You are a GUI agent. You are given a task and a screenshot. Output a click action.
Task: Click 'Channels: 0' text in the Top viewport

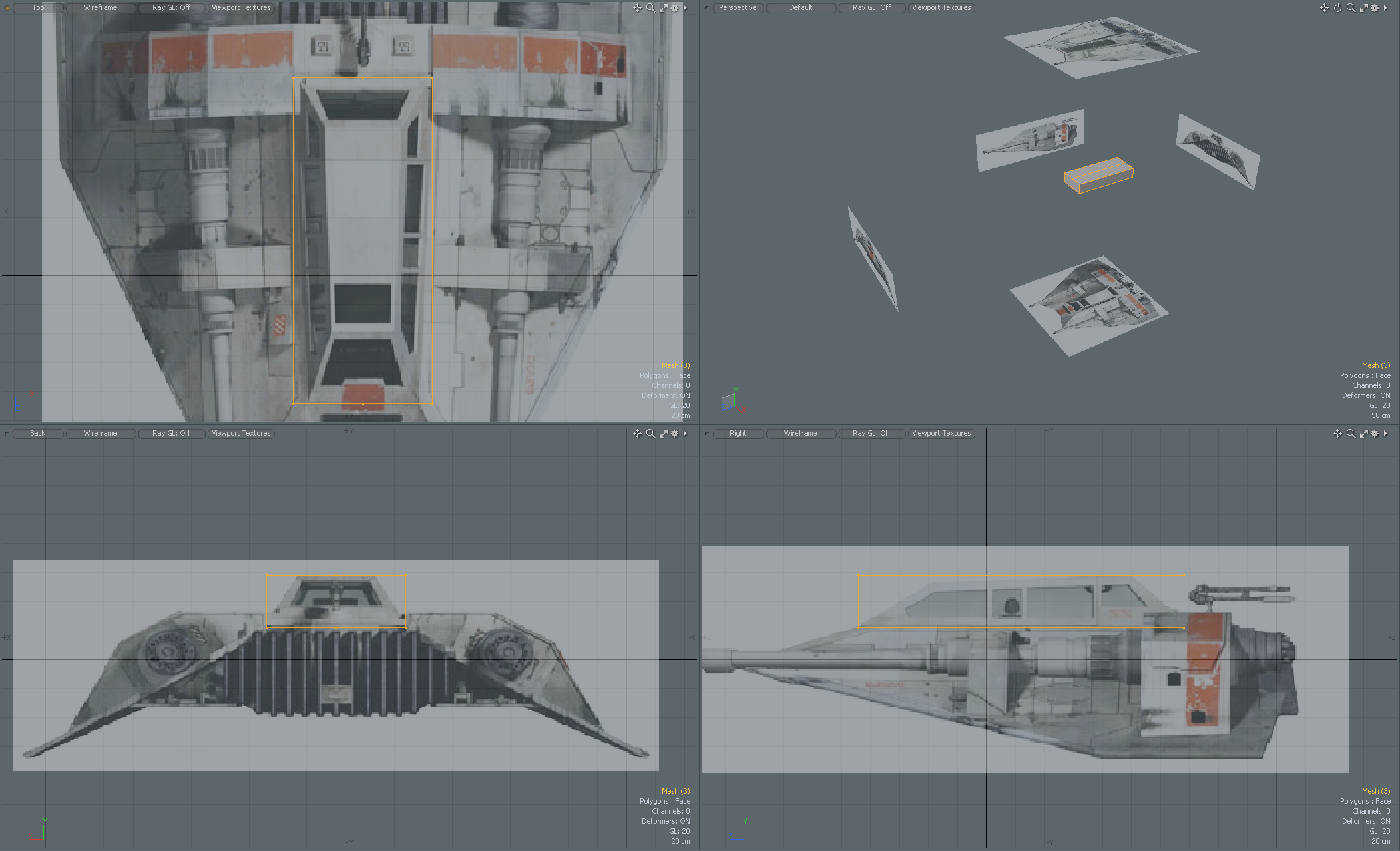coord(671,385)
